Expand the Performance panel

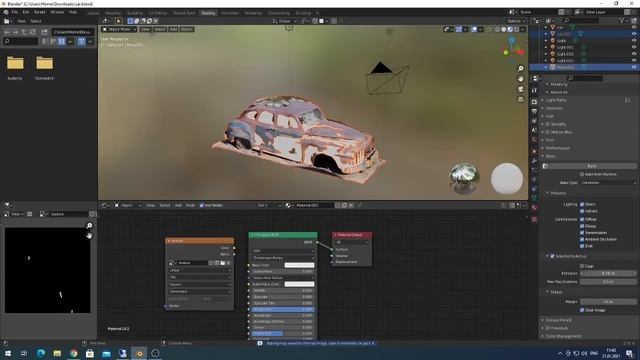tap(558, 148)
